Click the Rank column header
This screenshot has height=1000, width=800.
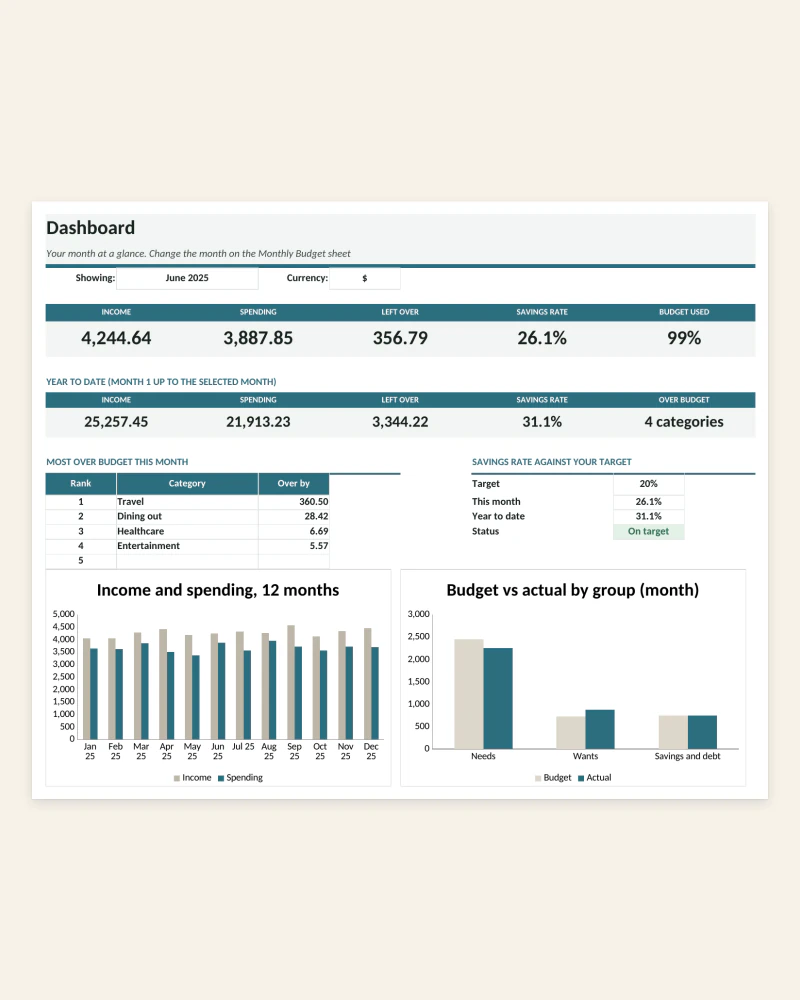pos(80,483)
